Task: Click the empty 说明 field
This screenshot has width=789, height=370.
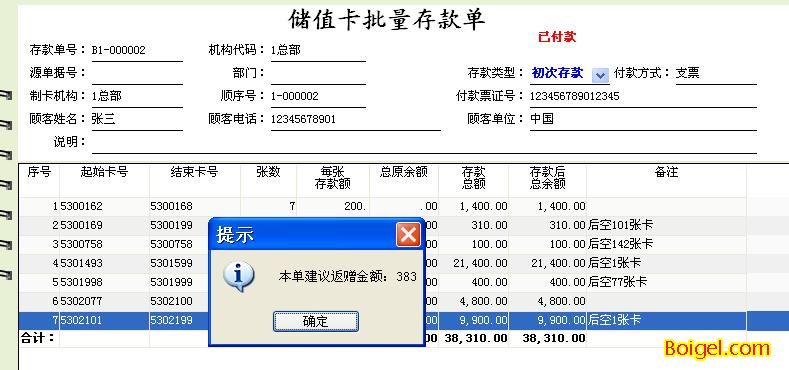Action: click(424, 142)
